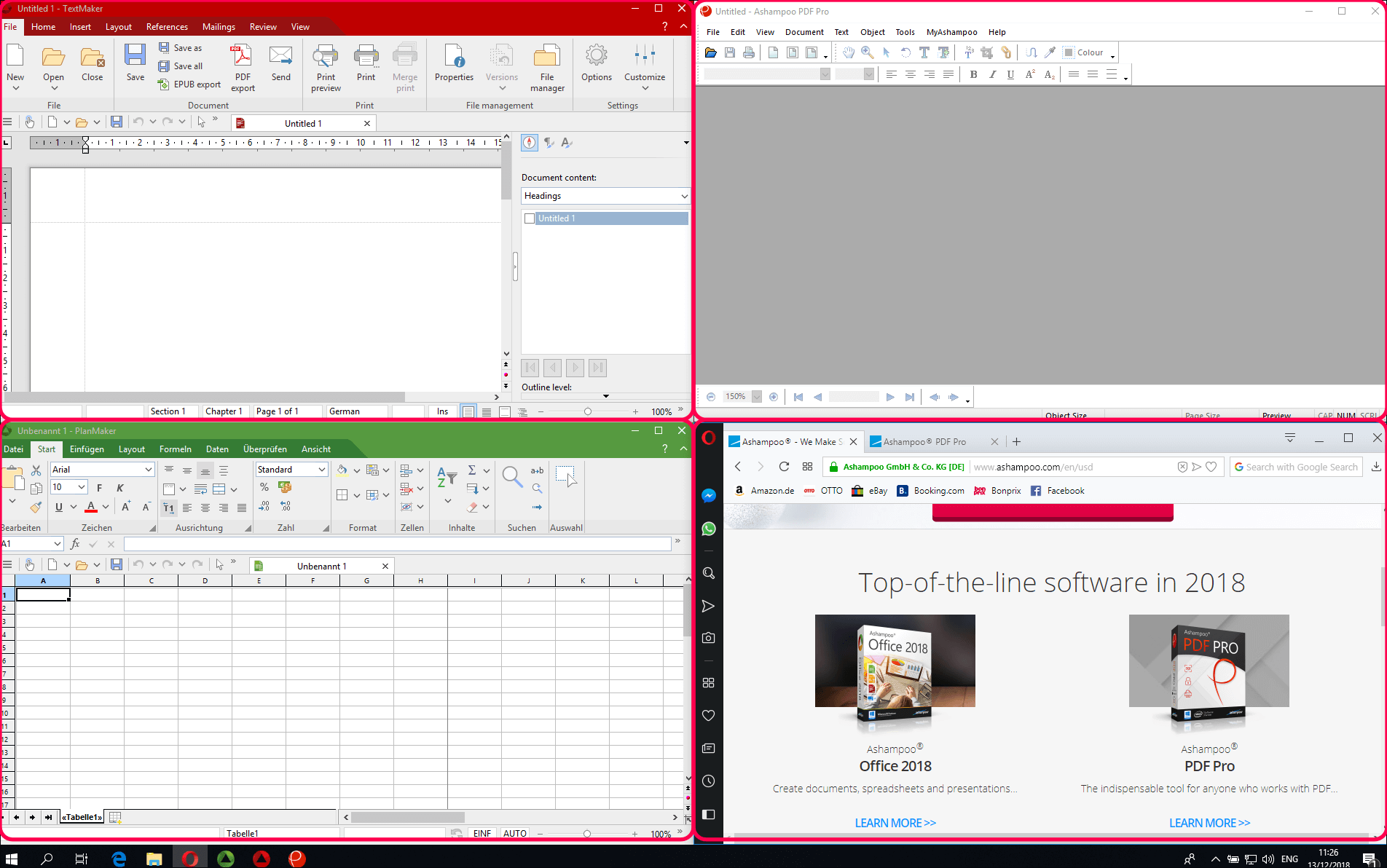Open font size 10 dropdown in PlanMaker

click(x=82, y=487)
